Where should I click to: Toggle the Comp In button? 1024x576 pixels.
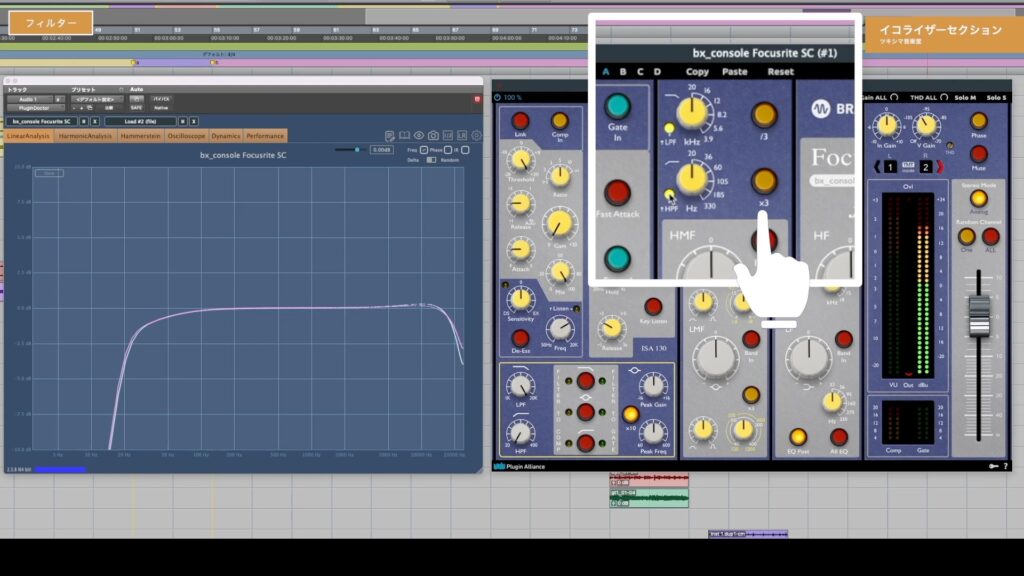pyautogui.click(x=560, y=121)
